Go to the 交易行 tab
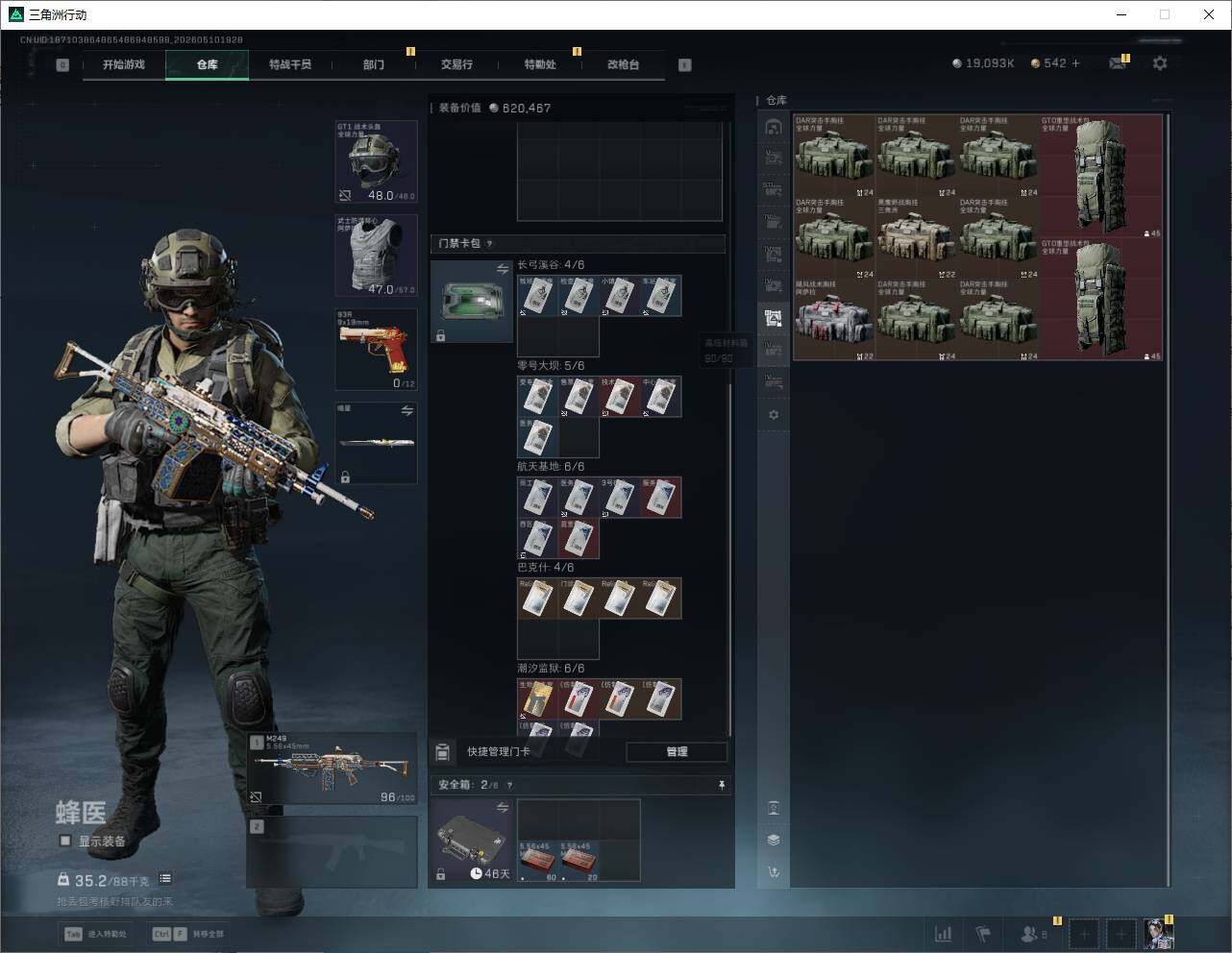1232x953 pixels. (456, 64)
